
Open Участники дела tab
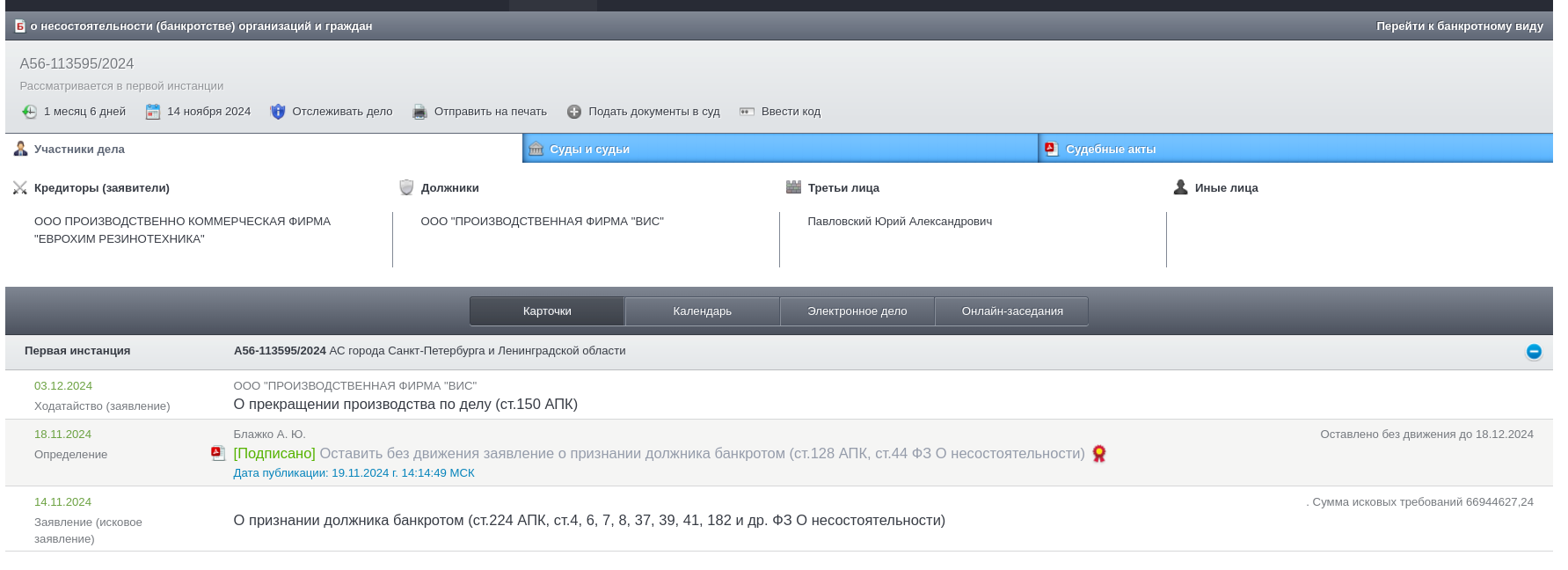(x=264, y=149)
